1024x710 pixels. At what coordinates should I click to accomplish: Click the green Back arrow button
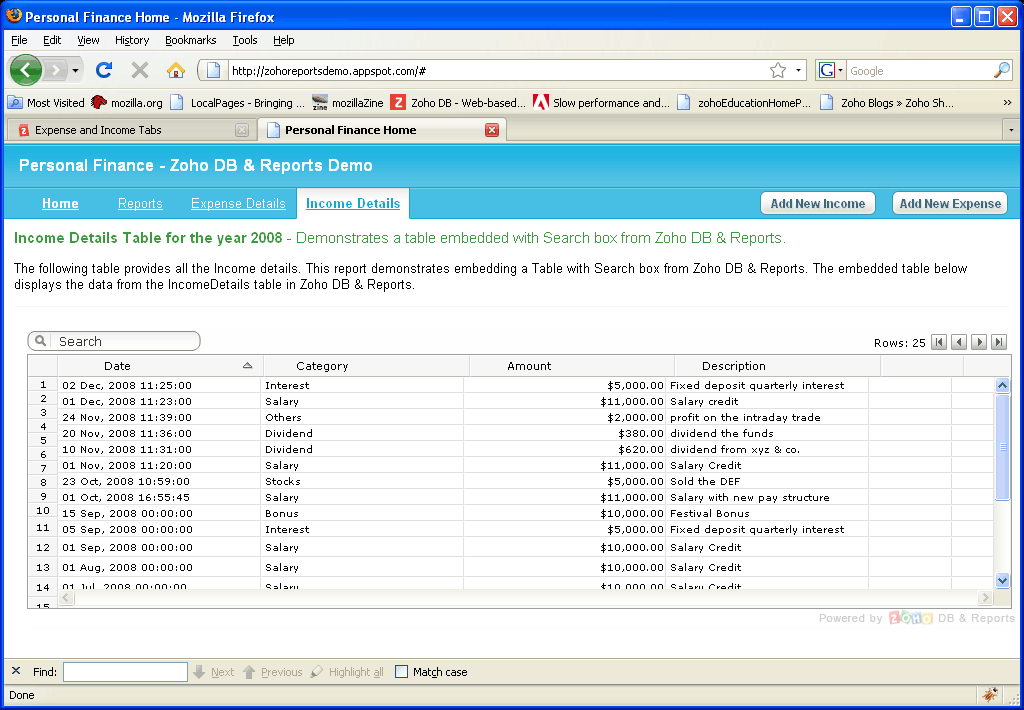pos(25,70)
